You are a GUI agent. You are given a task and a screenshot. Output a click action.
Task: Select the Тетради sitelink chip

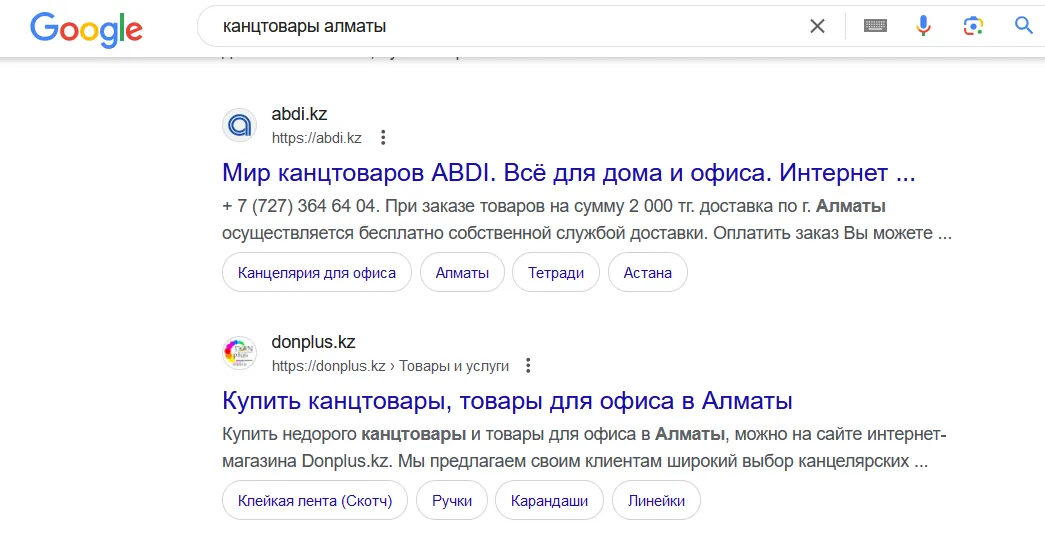click(x=556, y=273)
